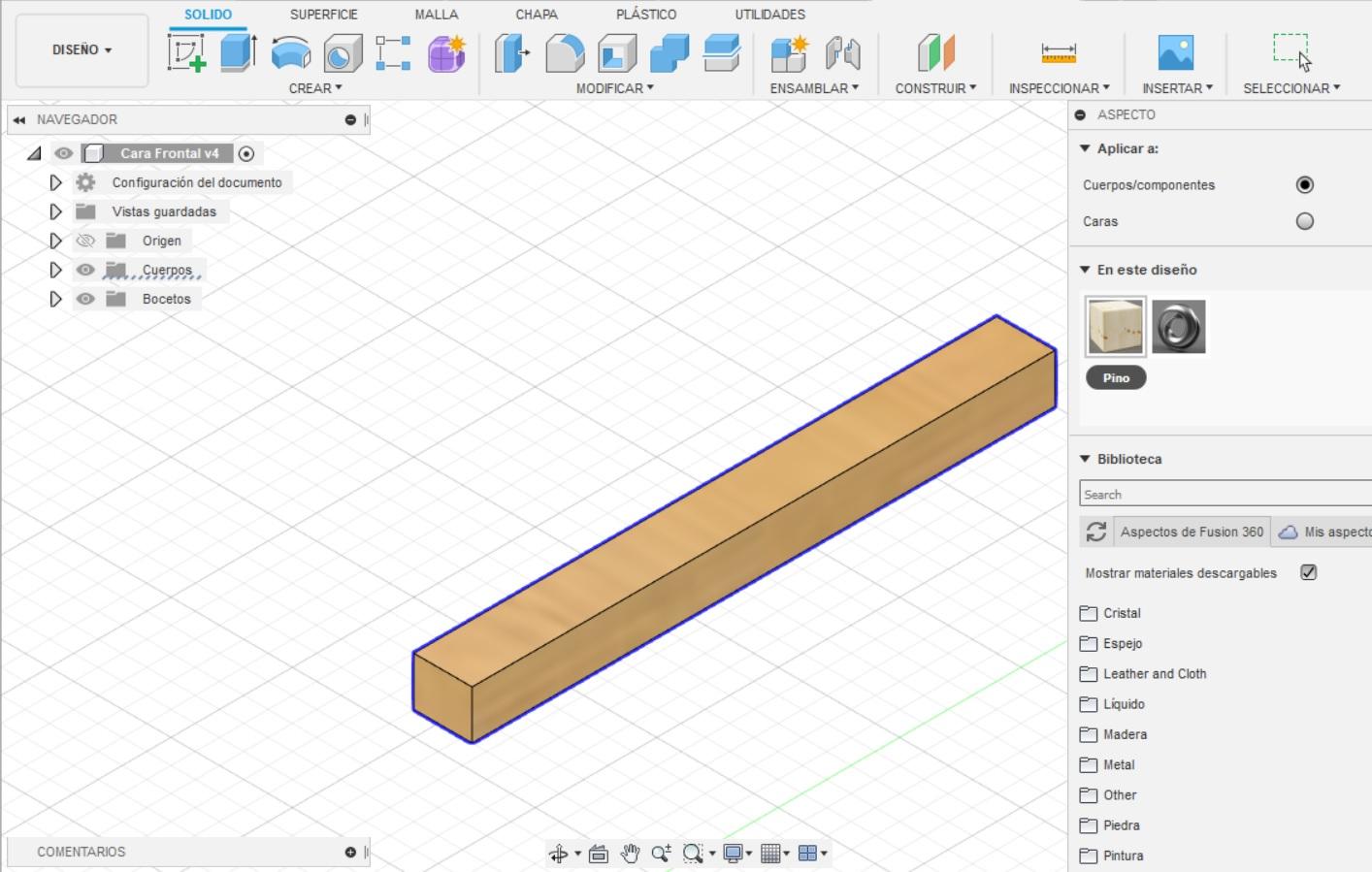Select the Mis aspectos tab
This screenshot has height=872, width=1372.
(1323, 532)
